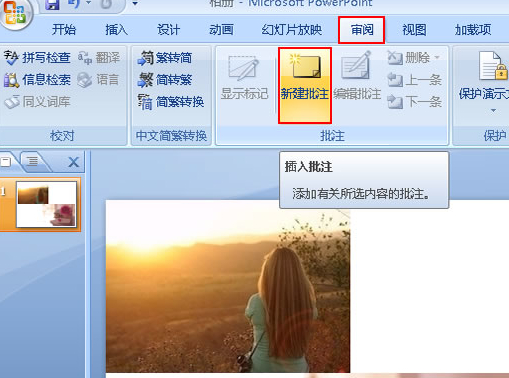The width and height of the screenshot is (509, 378).
Task: Click 新建批注 new comment button
Action: [x=305, y=85]
